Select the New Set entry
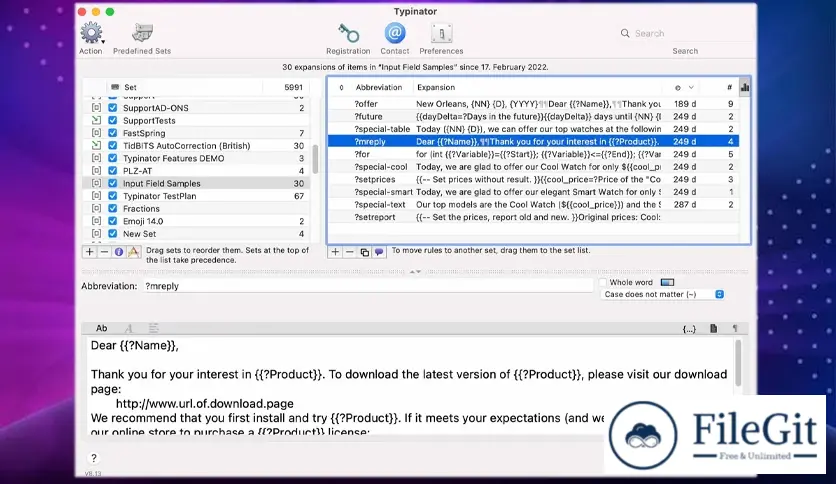Screen dimensions: 836x484 (x=197, y=234)
